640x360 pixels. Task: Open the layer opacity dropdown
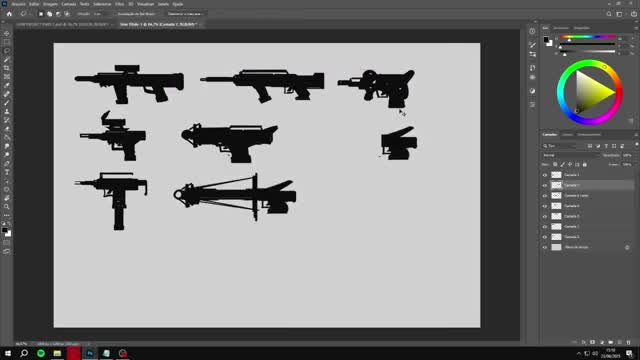pos(628,156)
